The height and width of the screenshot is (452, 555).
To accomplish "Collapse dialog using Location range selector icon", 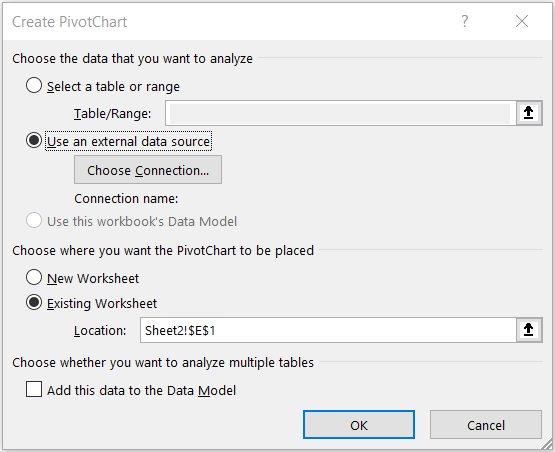I will 528,330.
